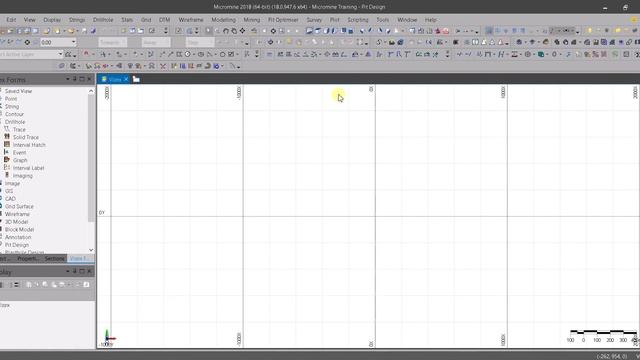Open the Drillhole menu
Screen dimensions: 640x360
[103, 20]
